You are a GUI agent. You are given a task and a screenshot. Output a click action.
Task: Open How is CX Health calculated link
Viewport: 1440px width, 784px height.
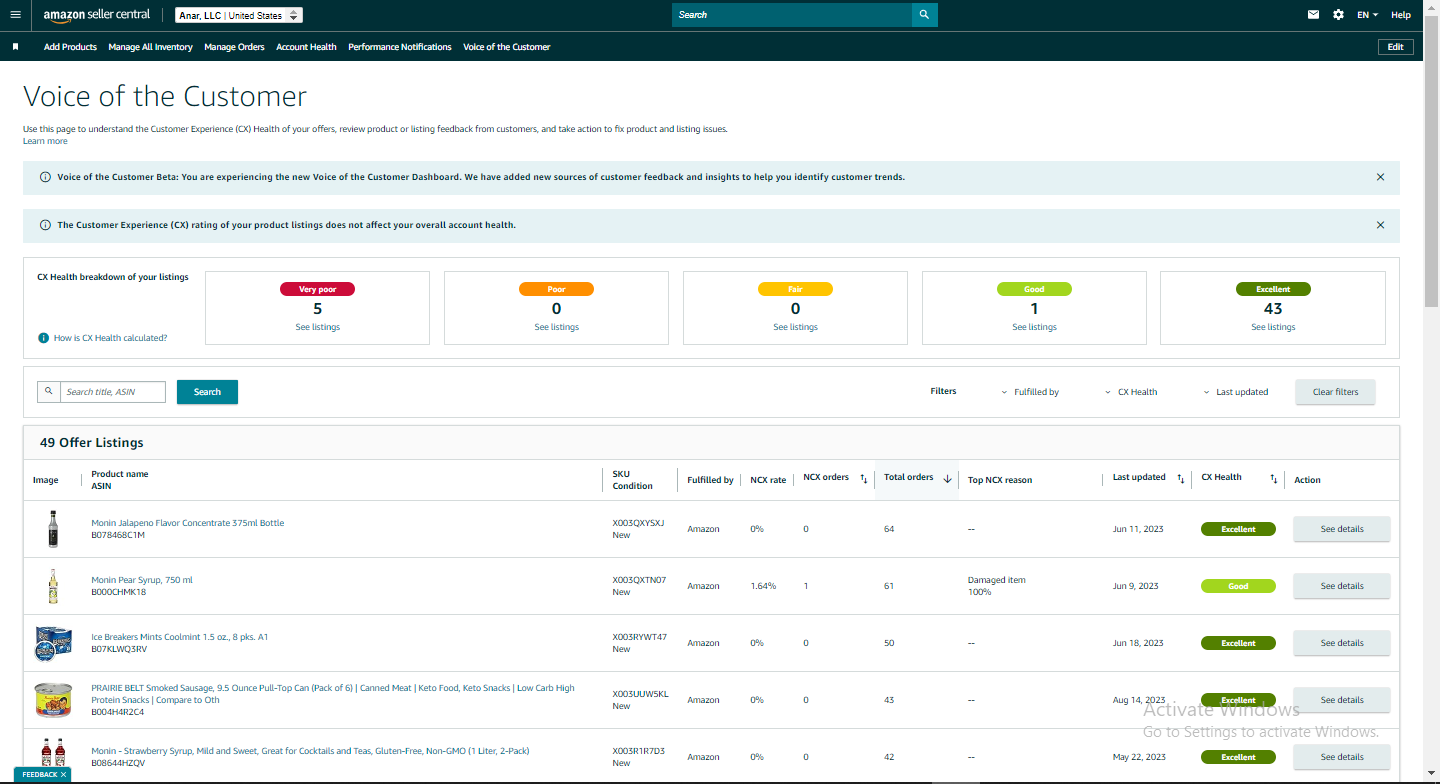point(110,338)
